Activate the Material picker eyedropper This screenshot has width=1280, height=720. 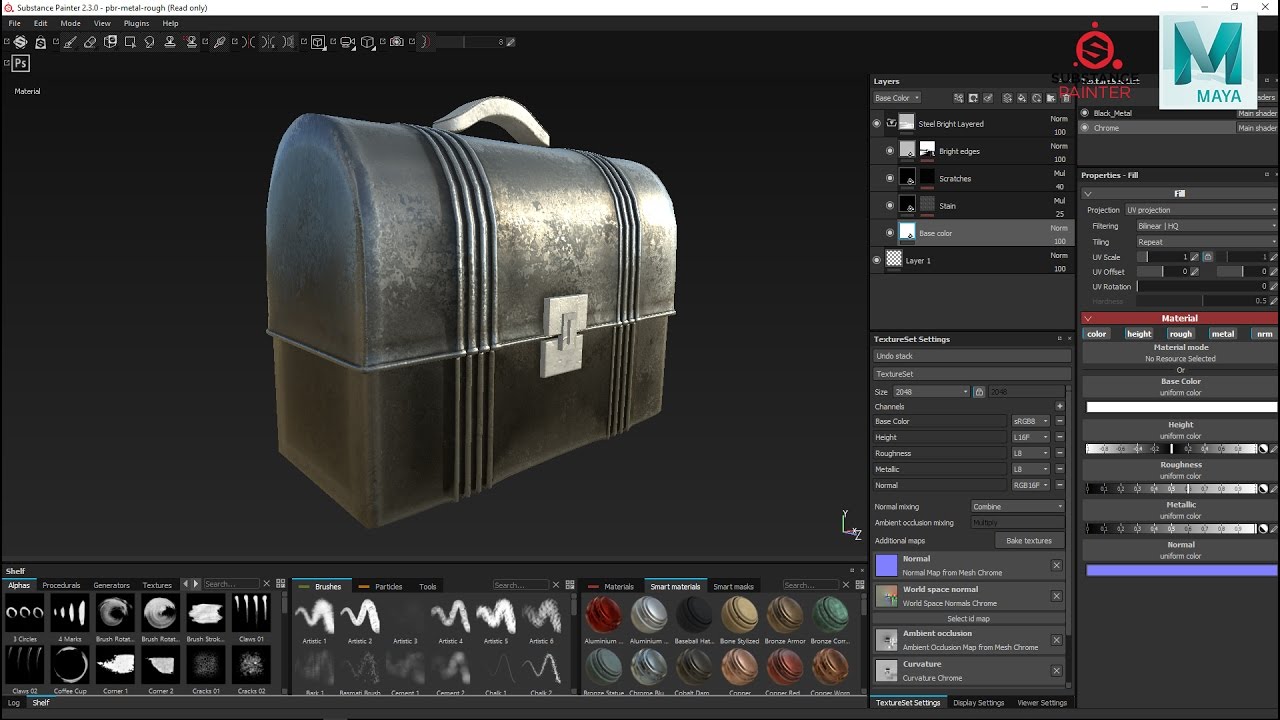(x=220, y=42)
